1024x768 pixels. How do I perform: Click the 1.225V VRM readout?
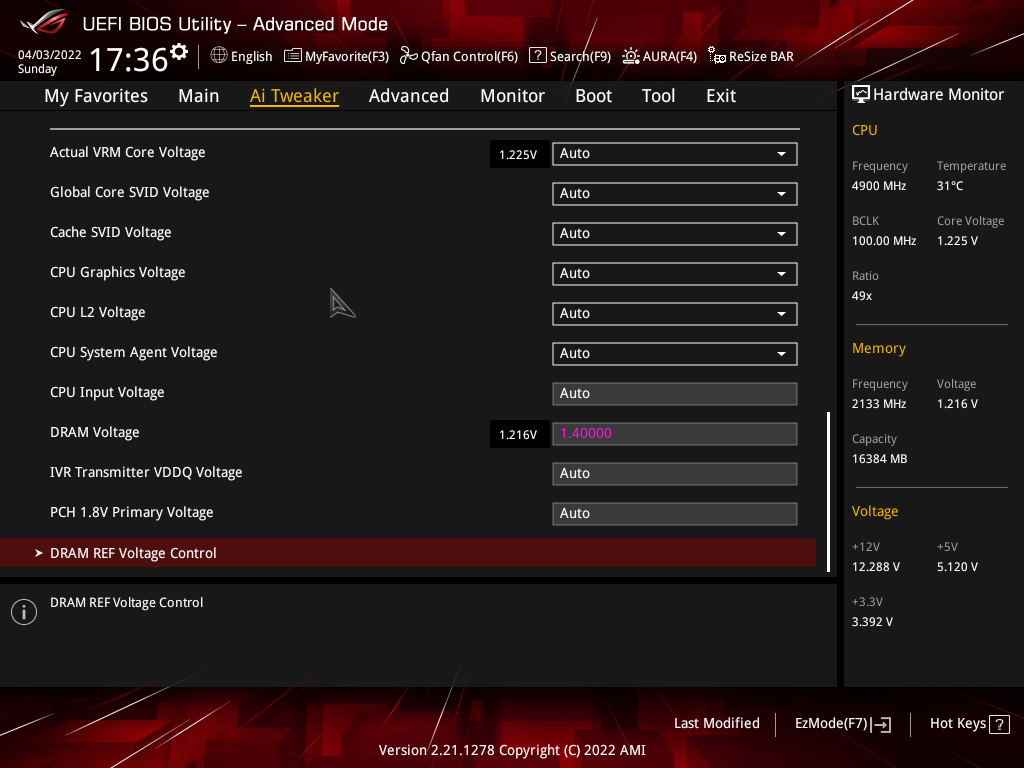pos(519,155)
